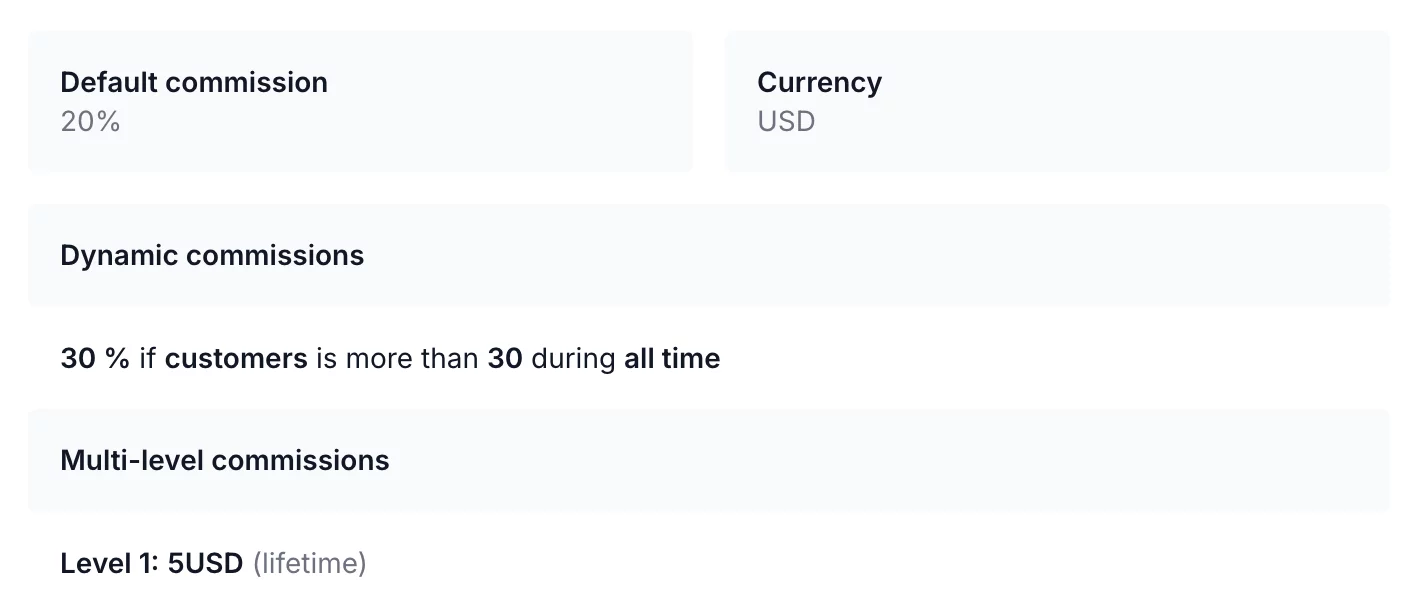Select the USD currency value
The image size is (1420, 612).
[786, 122]
